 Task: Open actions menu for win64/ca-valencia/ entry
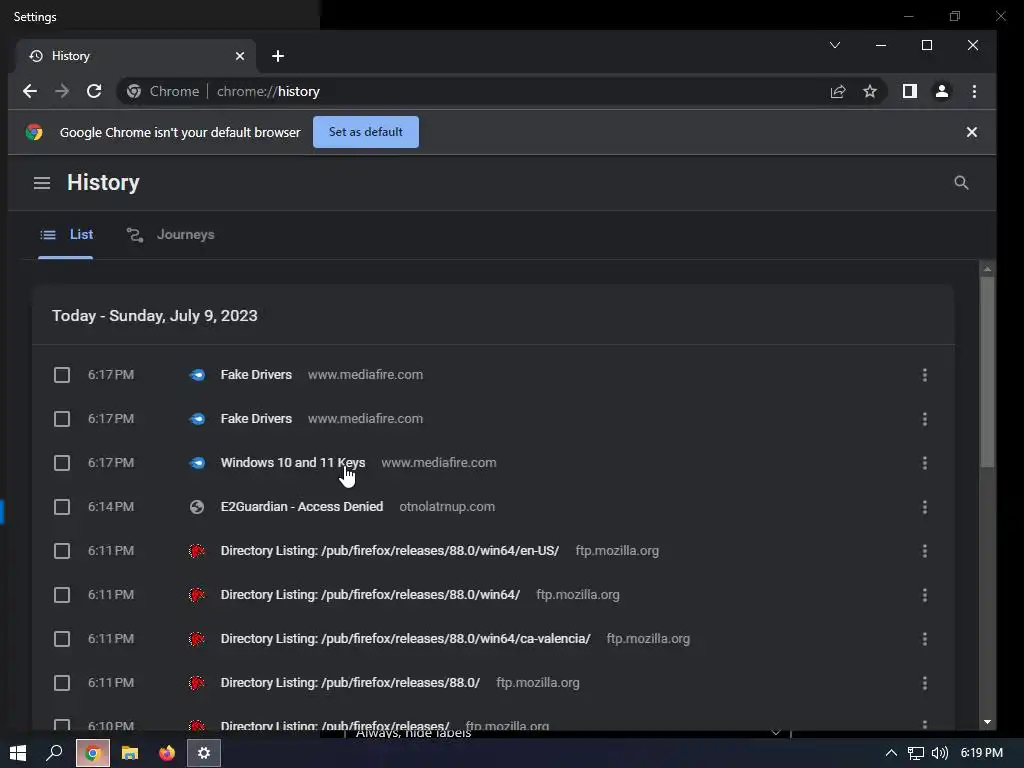click(925, 639)
